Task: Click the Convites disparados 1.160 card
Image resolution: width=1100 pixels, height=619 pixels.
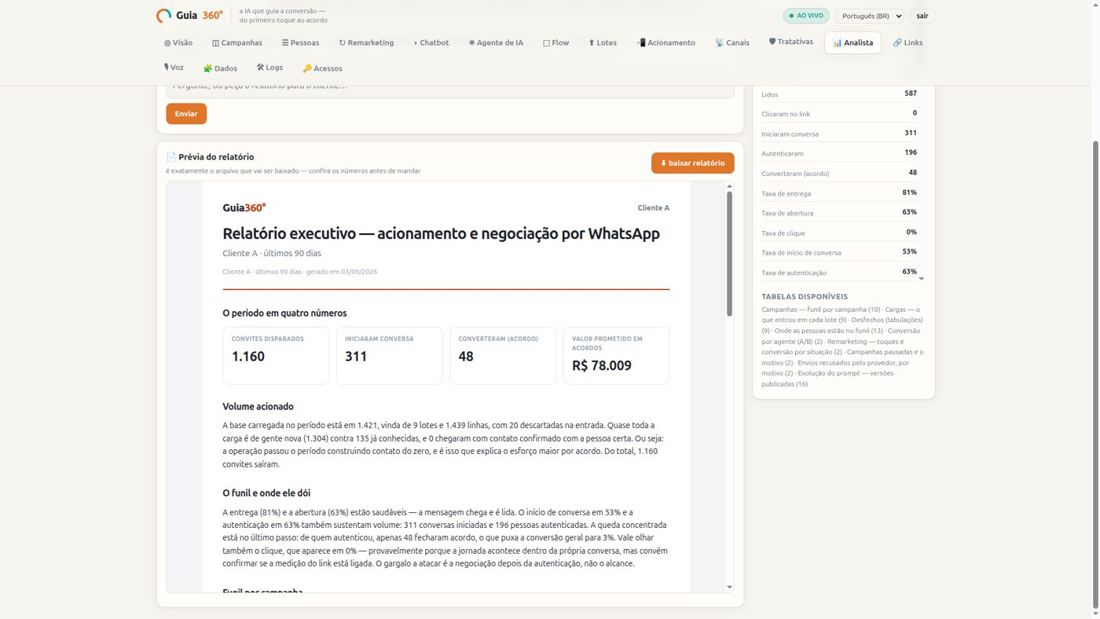Action: pyautogui.click(x=276, y=356)
